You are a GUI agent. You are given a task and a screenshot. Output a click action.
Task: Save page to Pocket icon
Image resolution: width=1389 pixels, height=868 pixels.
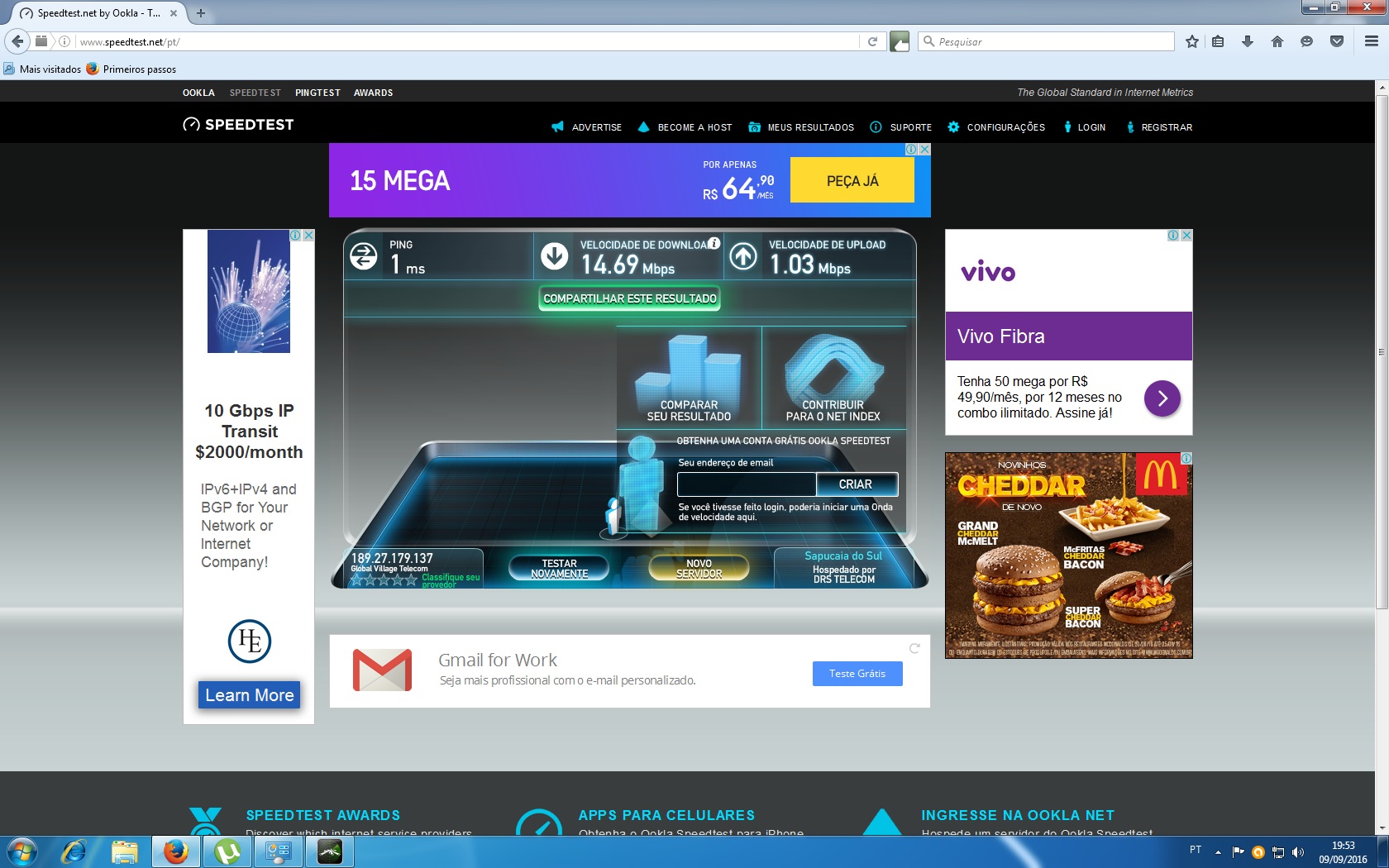pos(1337,41)
